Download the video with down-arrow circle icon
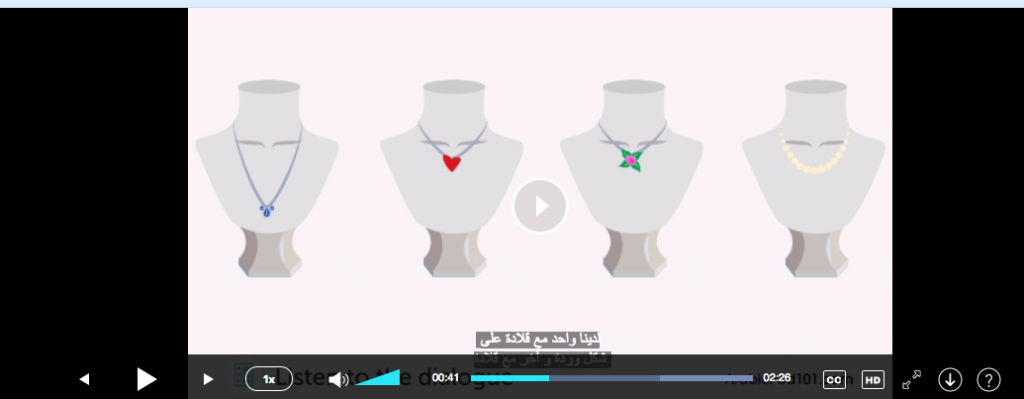The image size is (1024, 399). [950, 379]
